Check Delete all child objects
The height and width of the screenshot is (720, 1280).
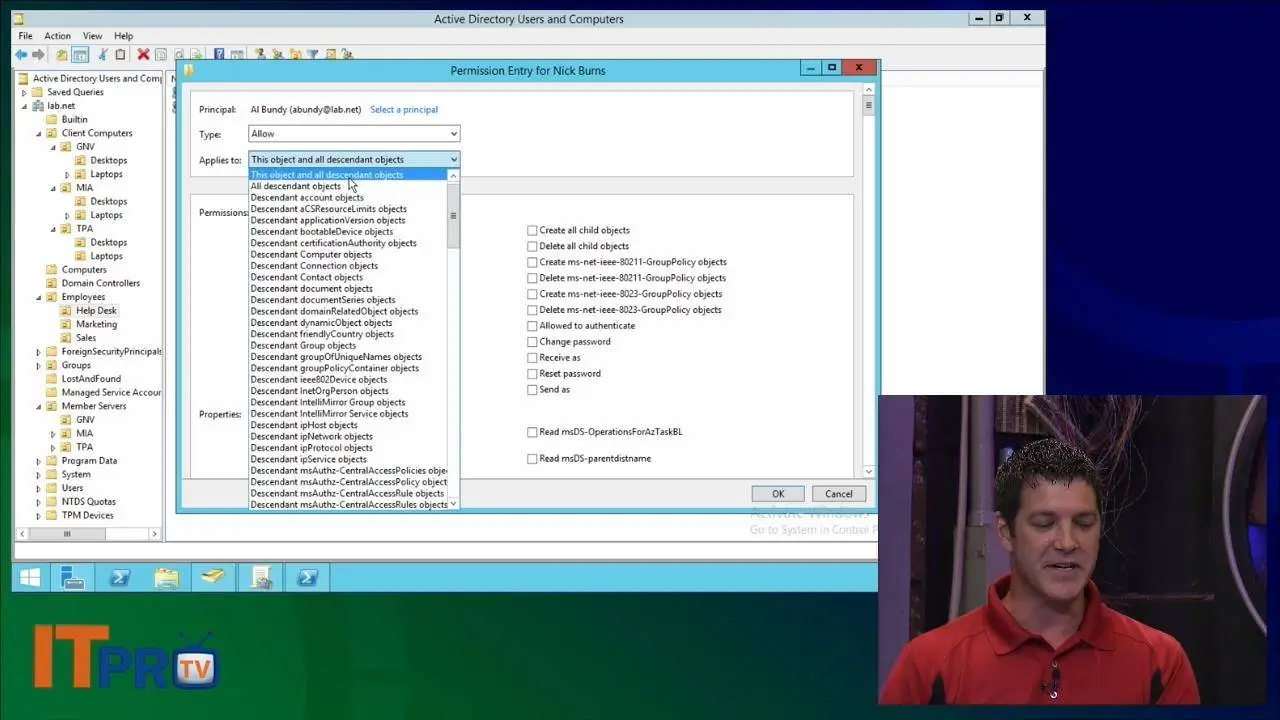(532, 246)
